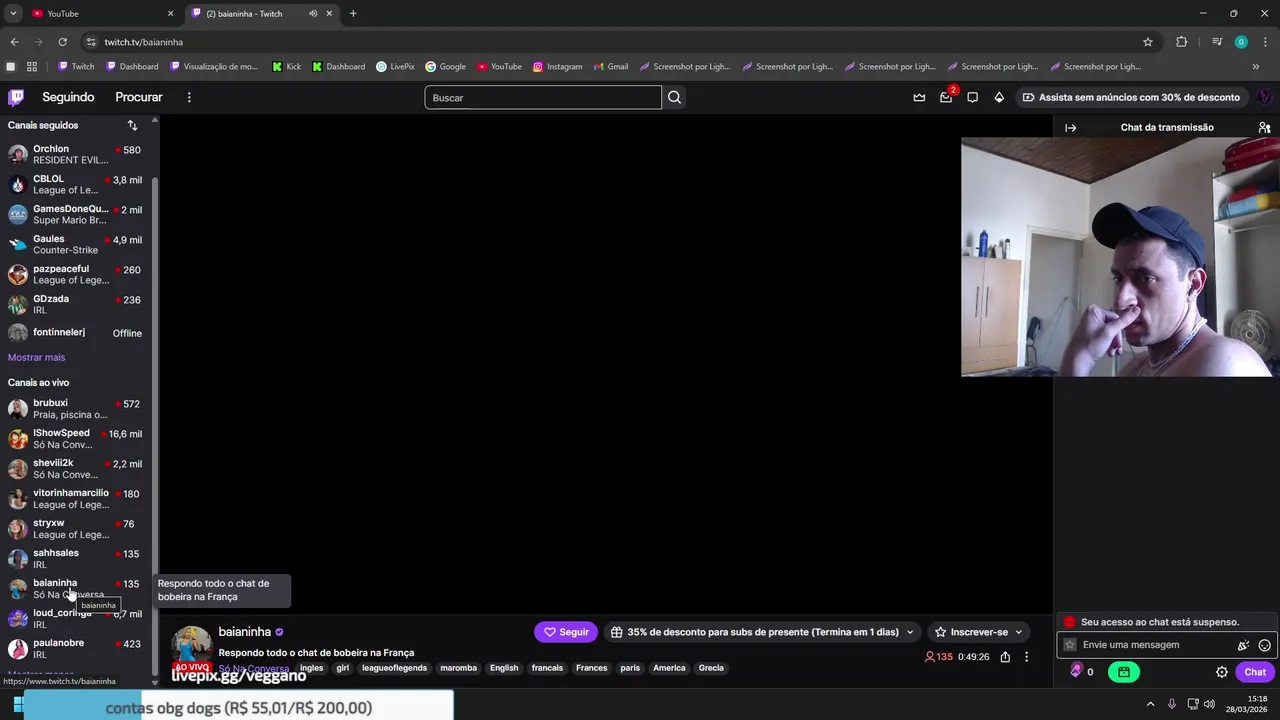Click the browser address bar URL

(144, 42)
